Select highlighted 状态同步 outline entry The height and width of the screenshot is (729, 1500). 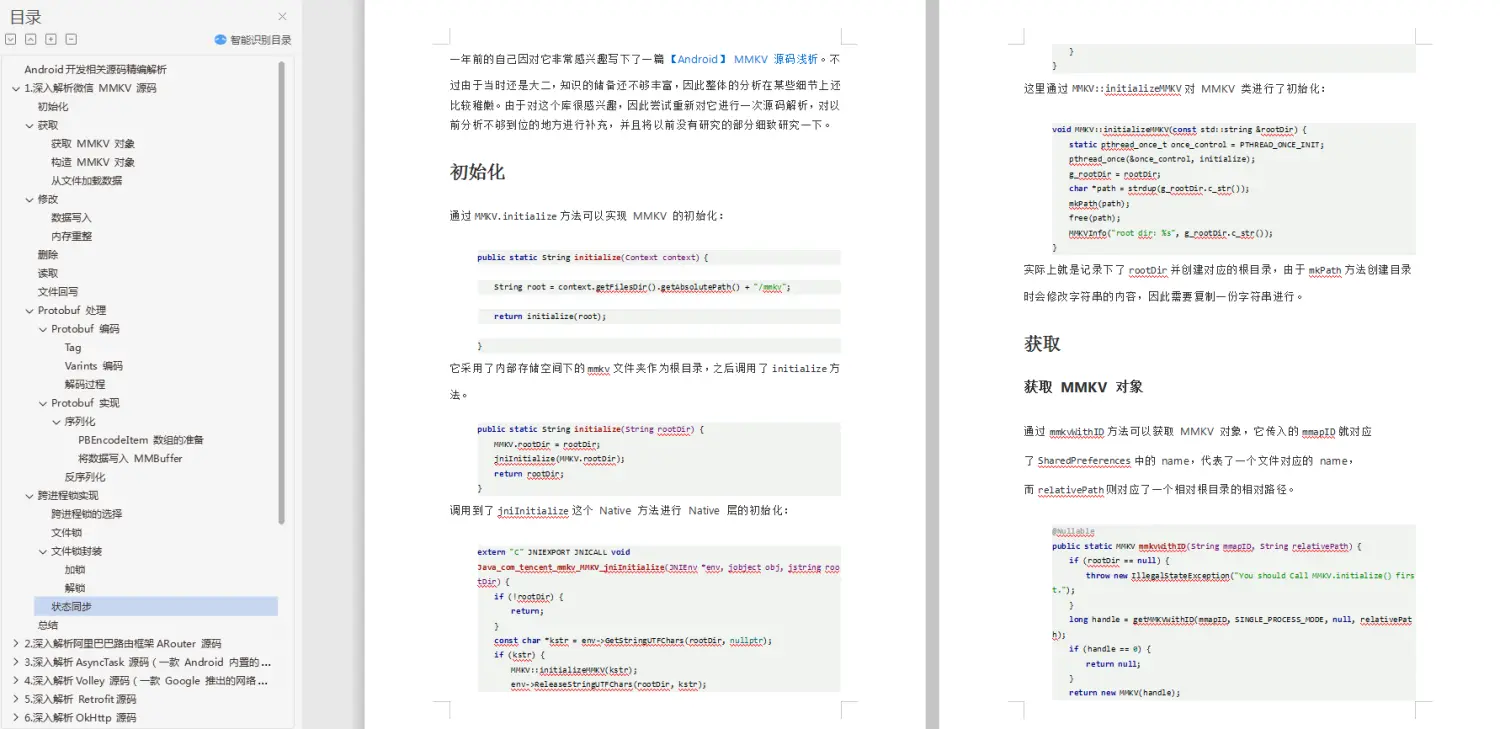[x=156, y=606]
